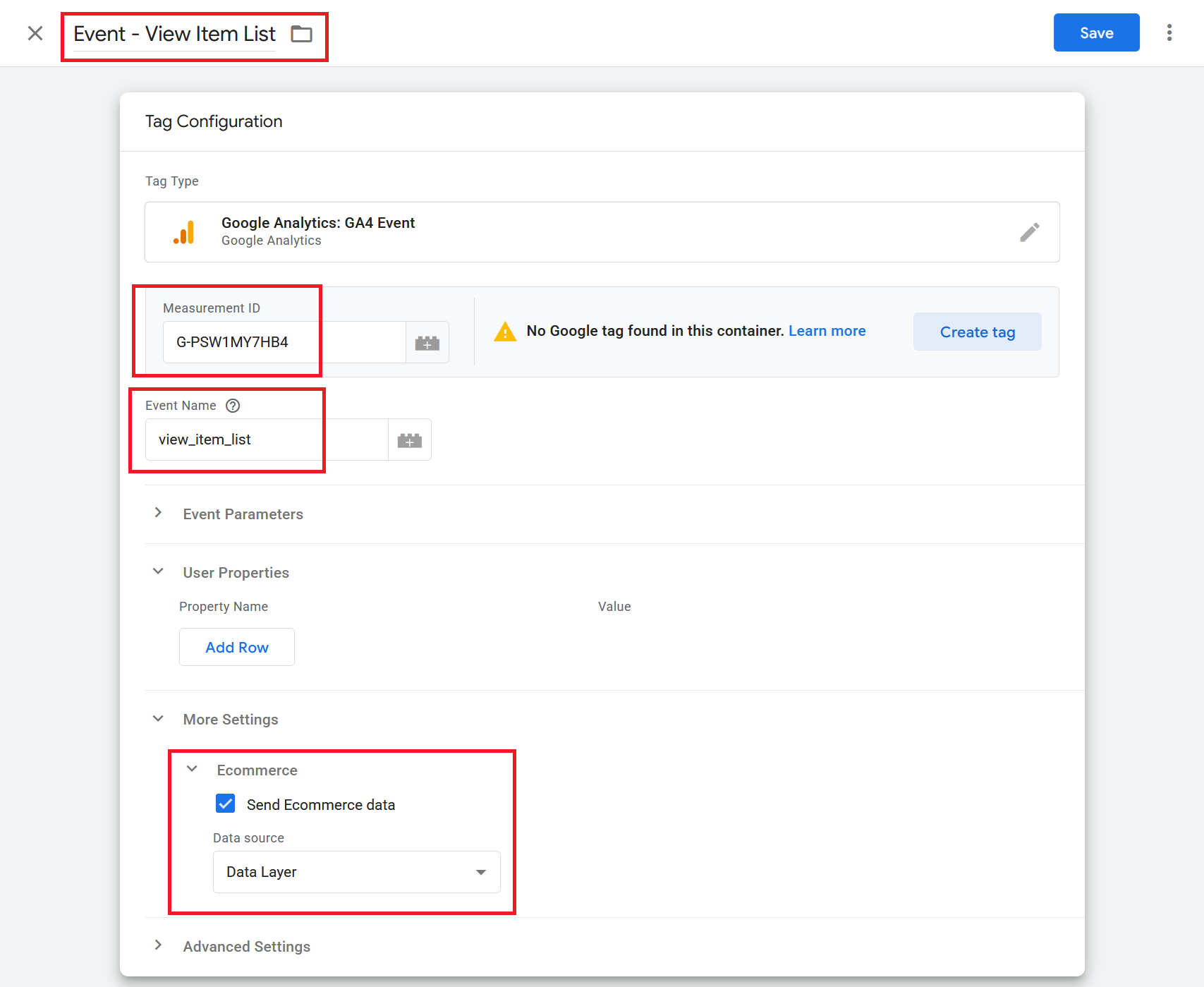Open the three-dot more actions menu
The width and height of the screenshot is (1204, 987).
tap(1169, 32)
